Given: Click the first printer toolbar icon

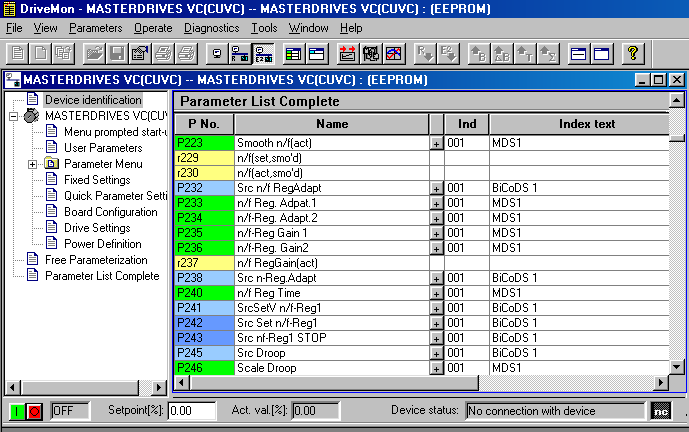Looking at the screenshot, I should 163,54.
